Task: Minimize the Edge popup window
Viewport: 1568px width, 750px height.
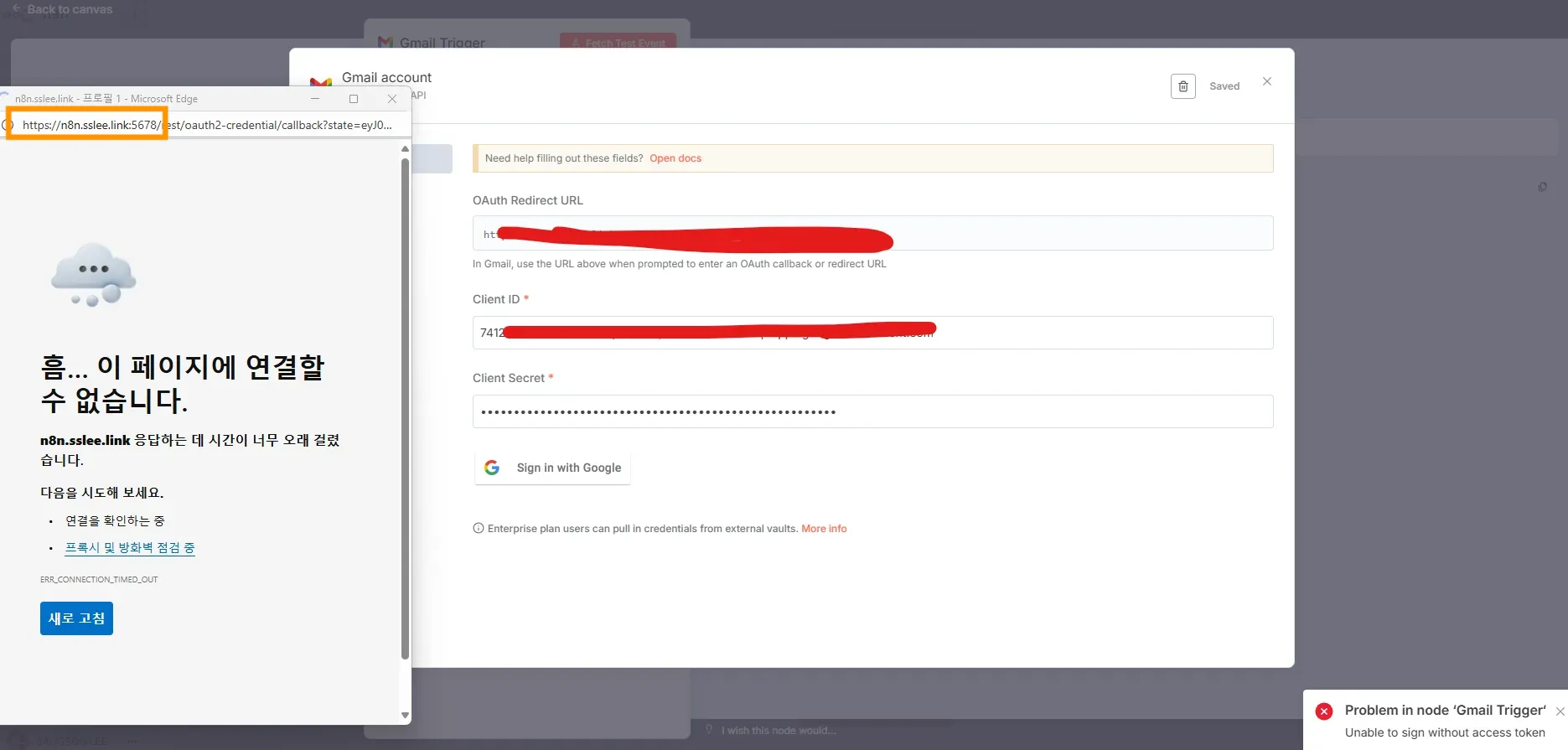Action: [x=315, y=98]
